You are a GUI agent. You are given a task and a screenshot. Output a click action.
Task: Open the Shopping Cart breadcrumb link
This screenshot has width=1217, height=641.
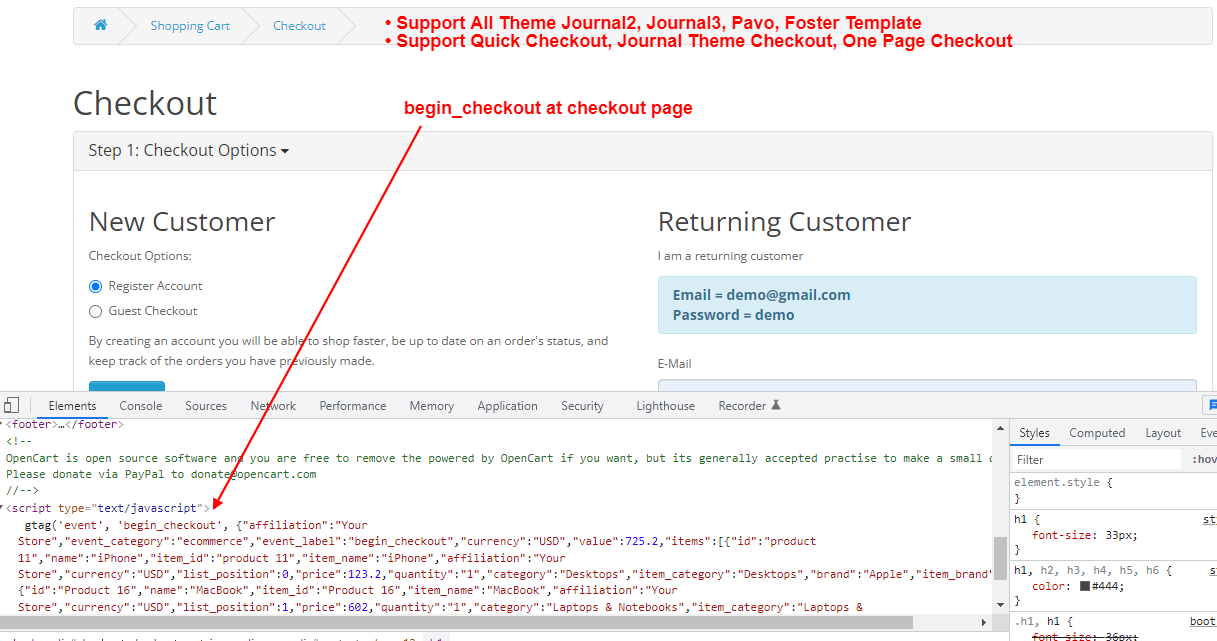click(190, 26)
